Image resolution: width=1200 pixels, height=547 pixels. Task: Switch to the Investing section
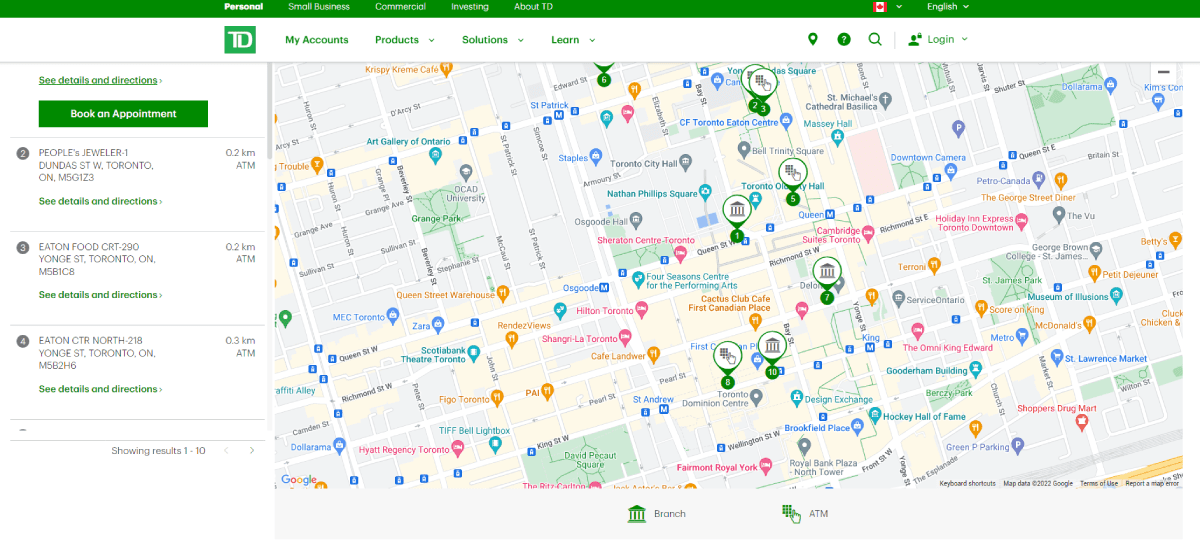click(x=470, y=7)
